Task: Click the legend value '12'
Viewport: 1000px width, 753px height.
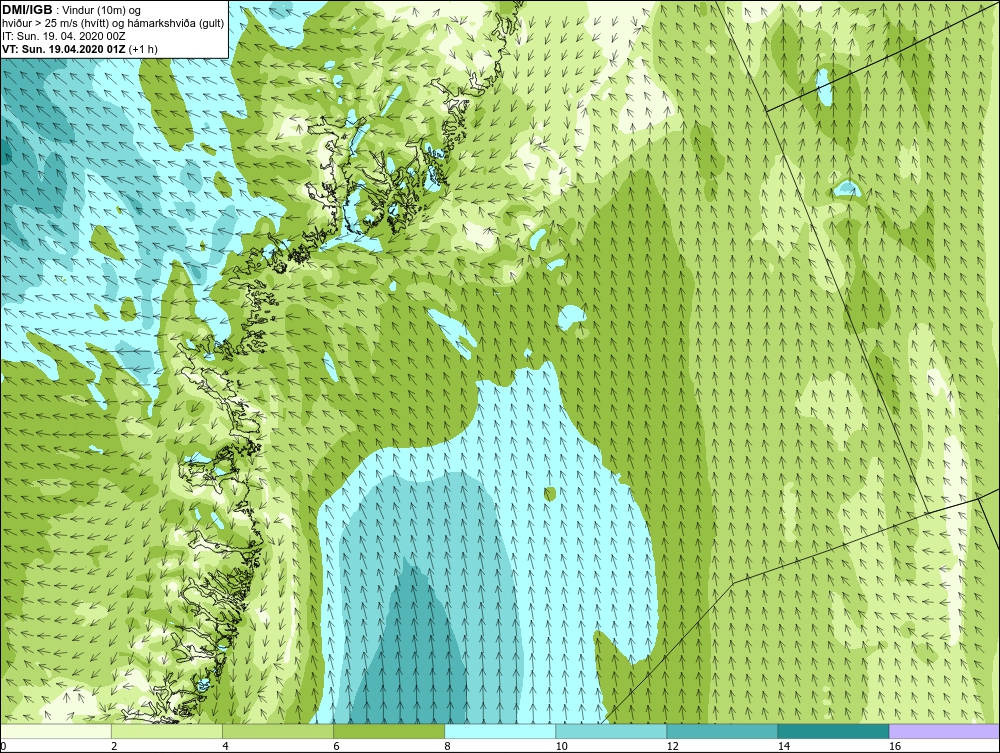Action: coord(672,746)
